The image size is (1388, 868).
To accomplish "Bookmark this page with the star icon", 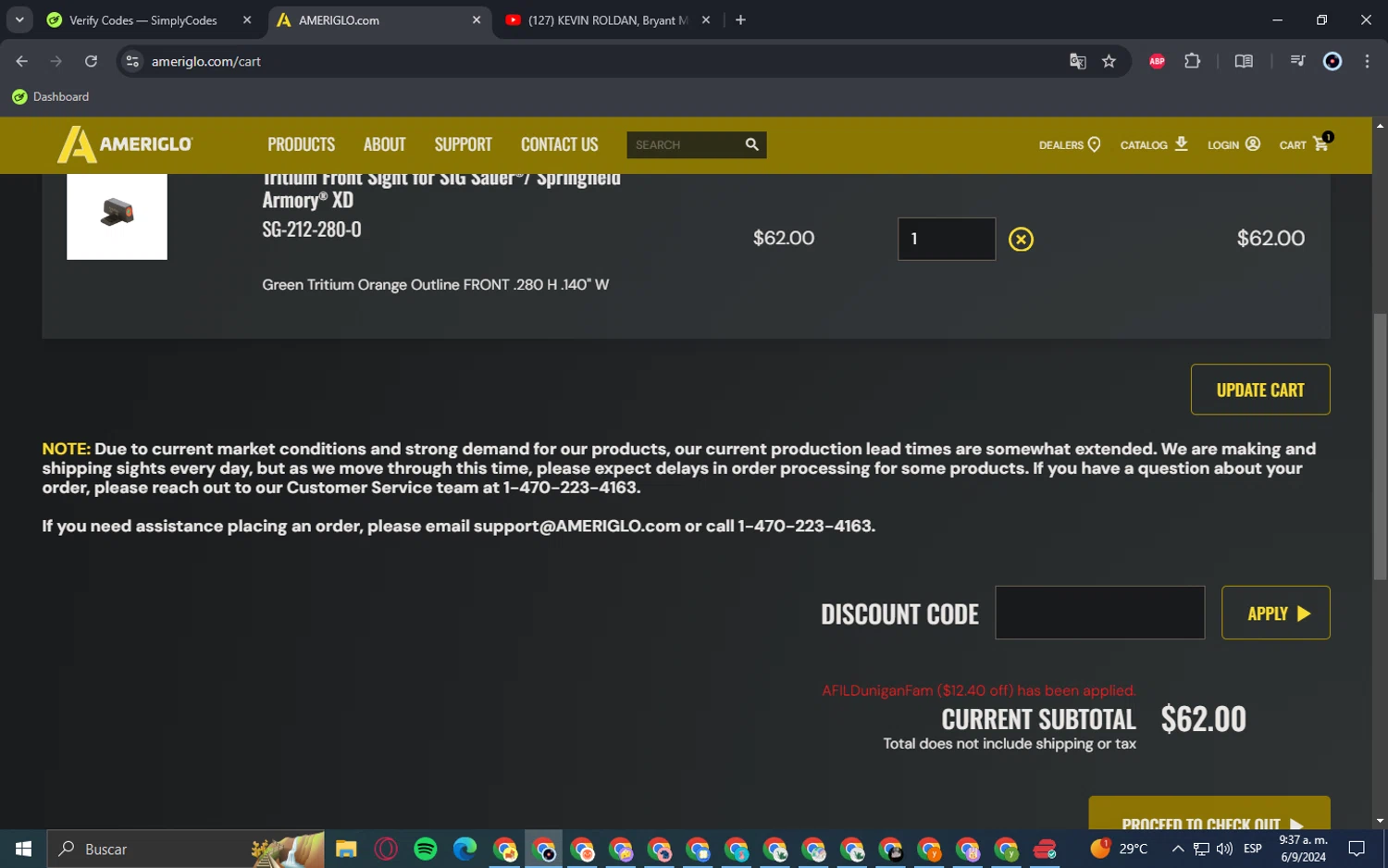I will pos(1109,61).
